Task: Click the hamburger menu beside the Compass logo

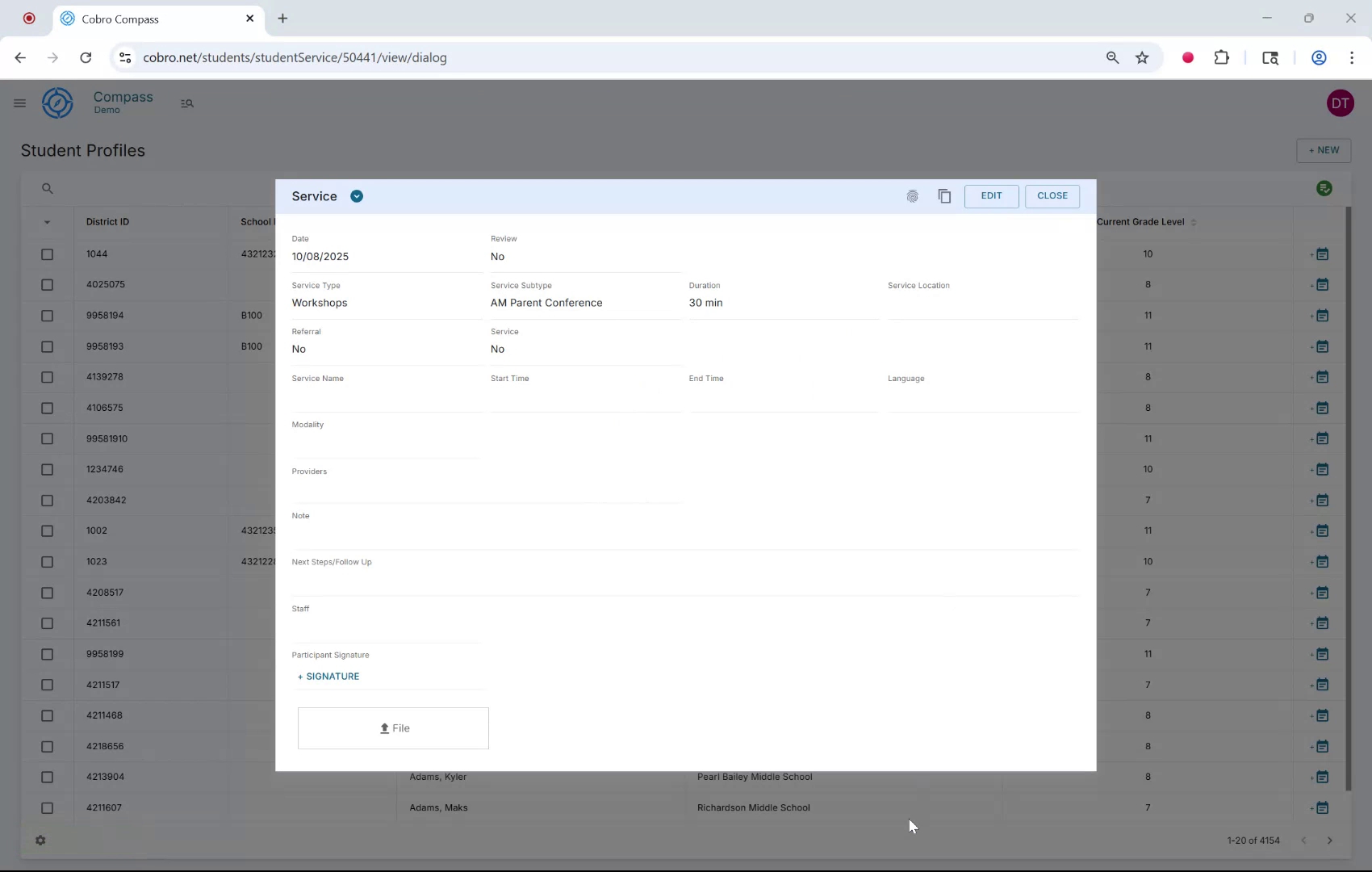Action: pyautogui.click(x=20, y=103)
